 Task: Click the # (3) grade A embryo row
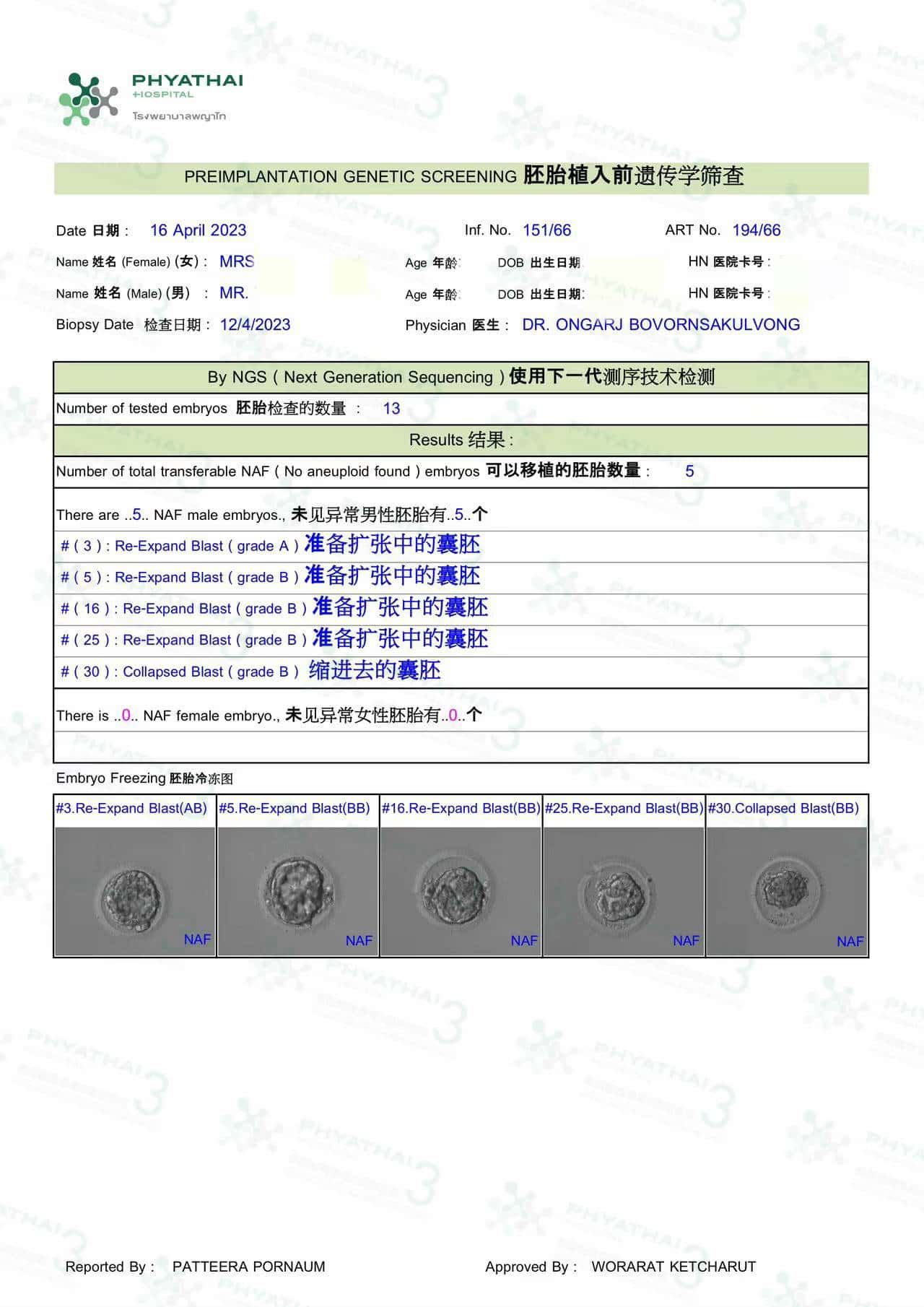270,546
